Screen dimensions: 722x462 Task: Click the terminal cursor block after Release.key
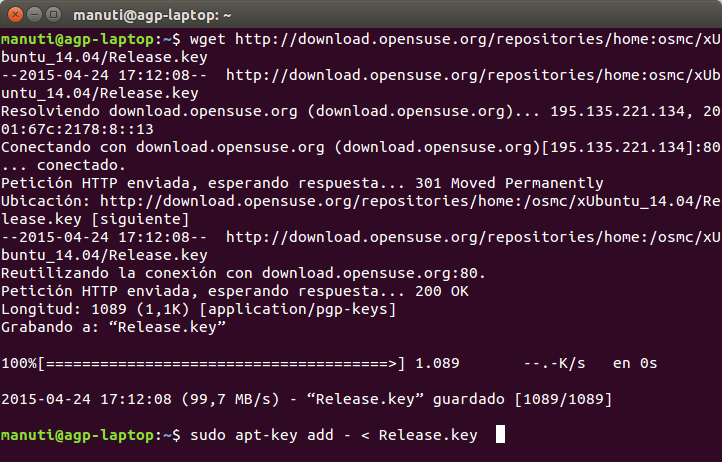[500, 435]
